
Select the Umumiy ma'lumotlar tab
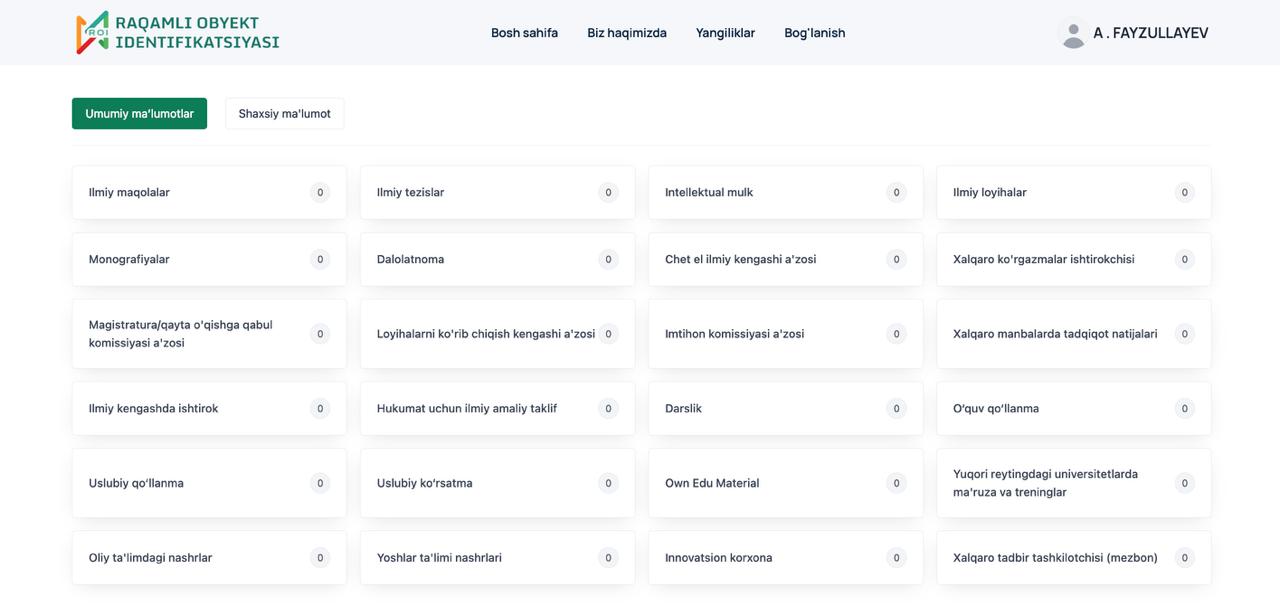[x=139, y=113]
